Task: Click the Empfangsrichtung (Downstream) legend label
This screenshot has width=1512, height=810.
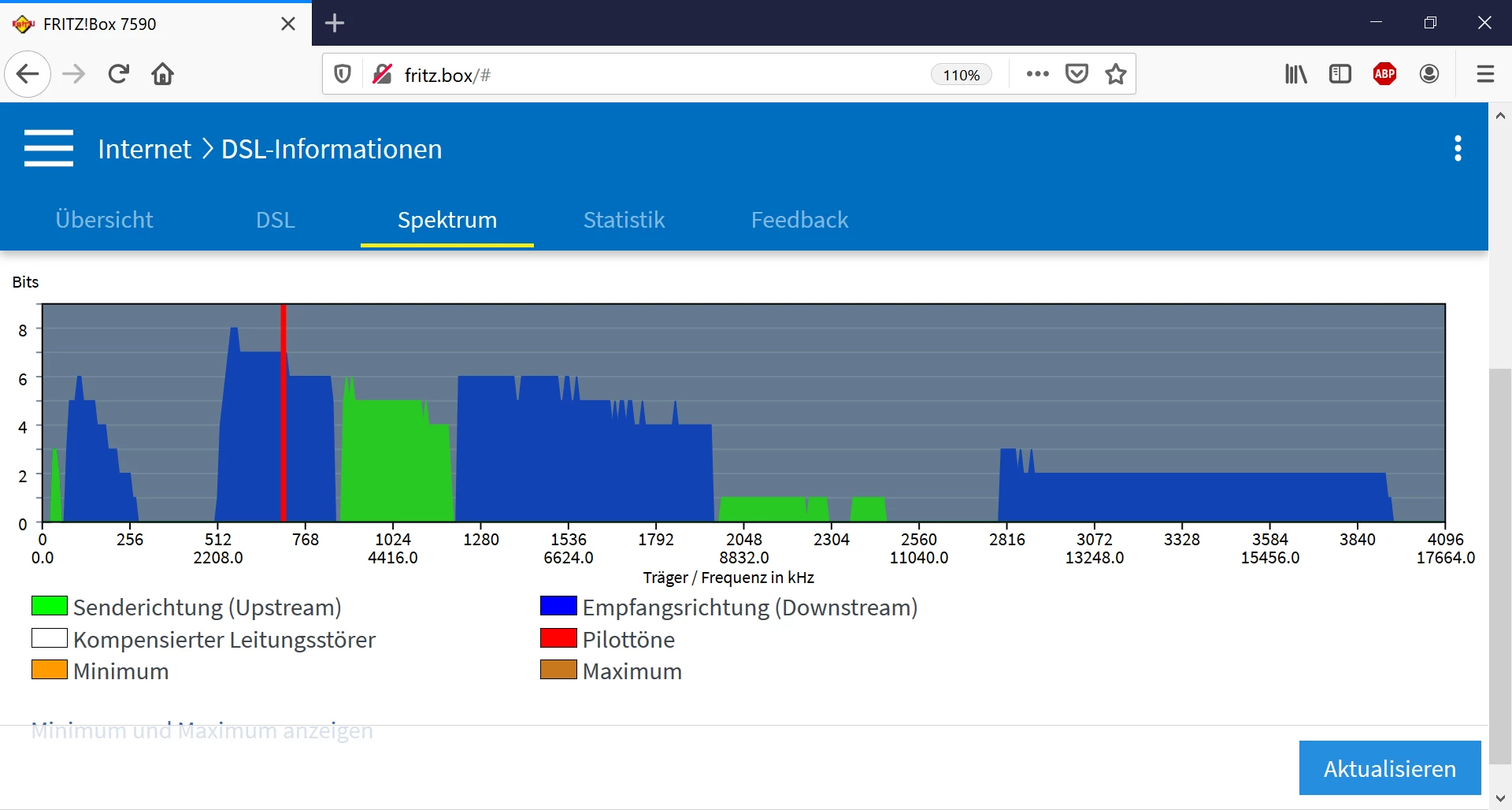Action: 750,607
